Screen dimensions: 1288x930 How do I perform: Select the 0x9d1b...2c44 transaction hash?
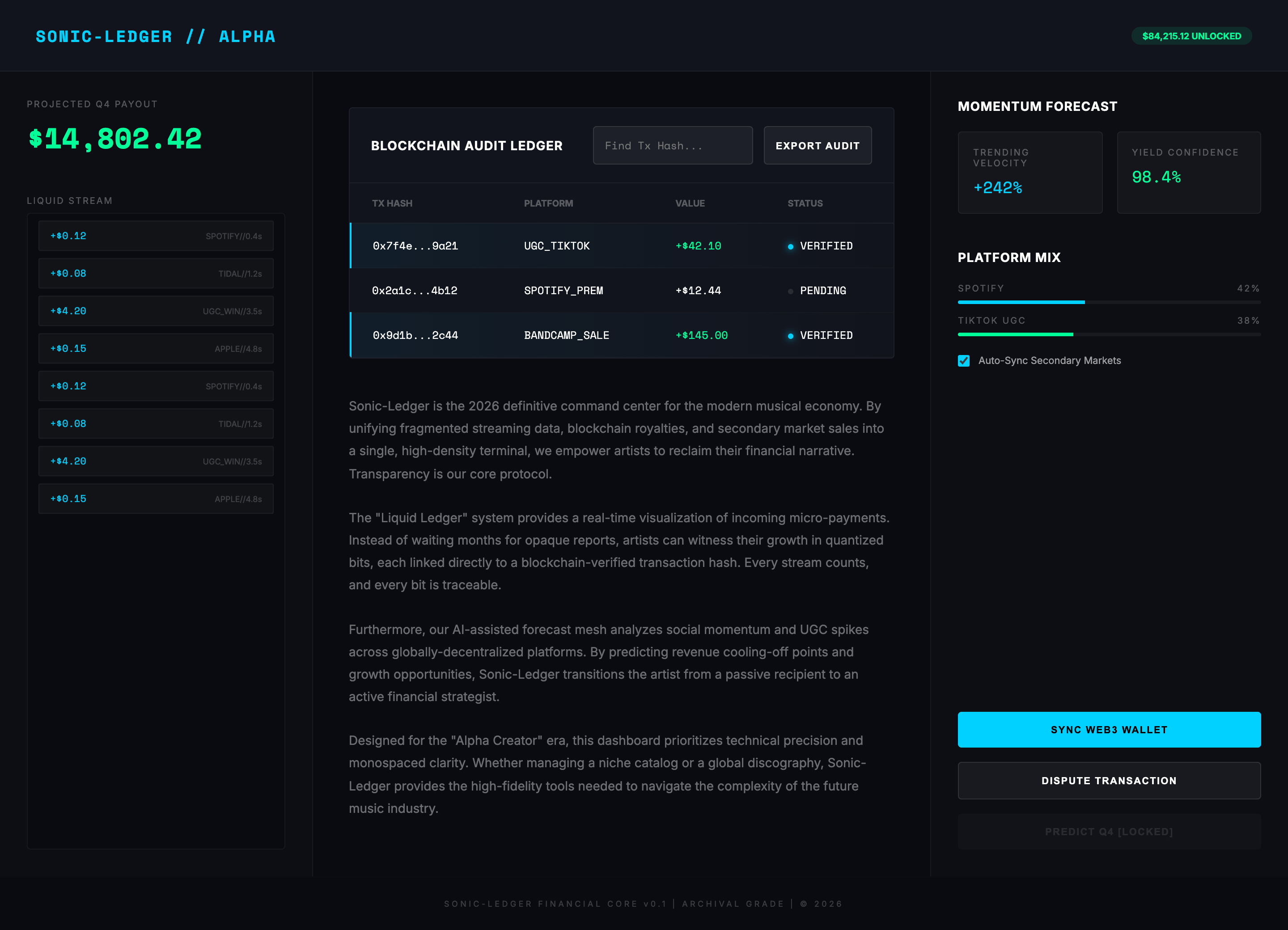tap(415, 335)
